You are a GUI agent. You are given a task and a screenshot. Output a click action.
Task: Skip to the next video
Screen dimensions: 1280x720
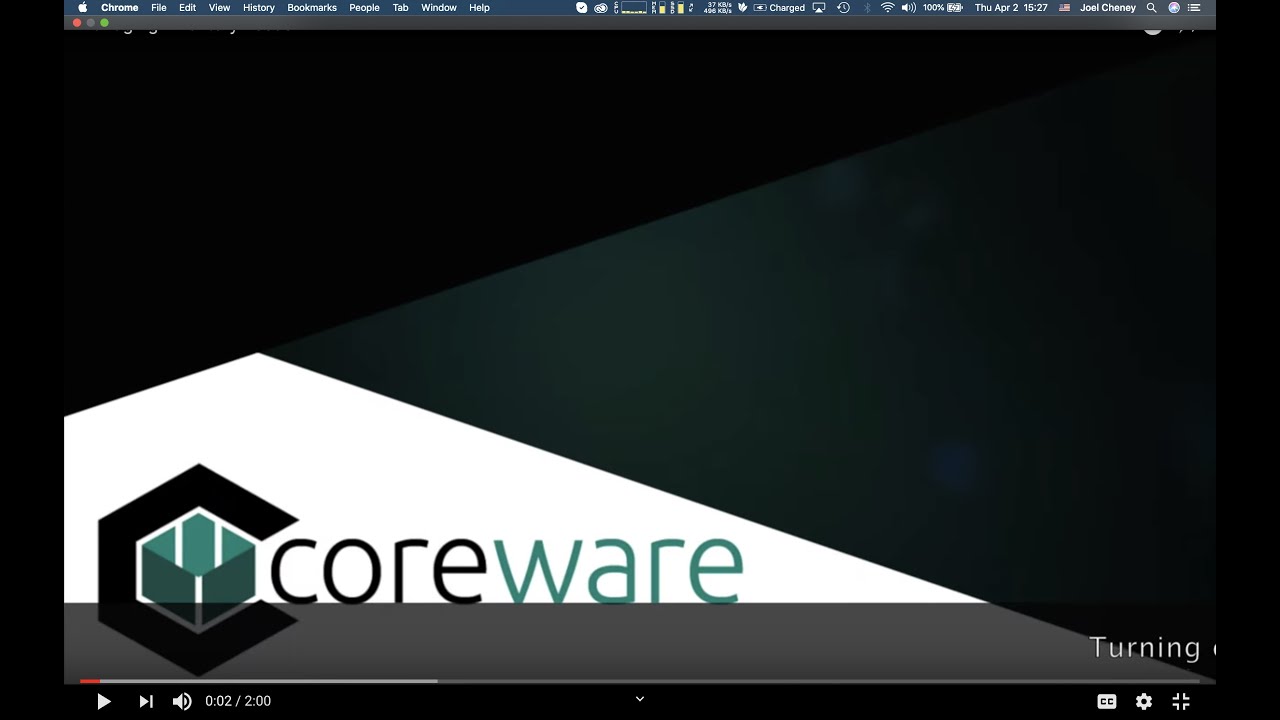(x=146, y=702)
